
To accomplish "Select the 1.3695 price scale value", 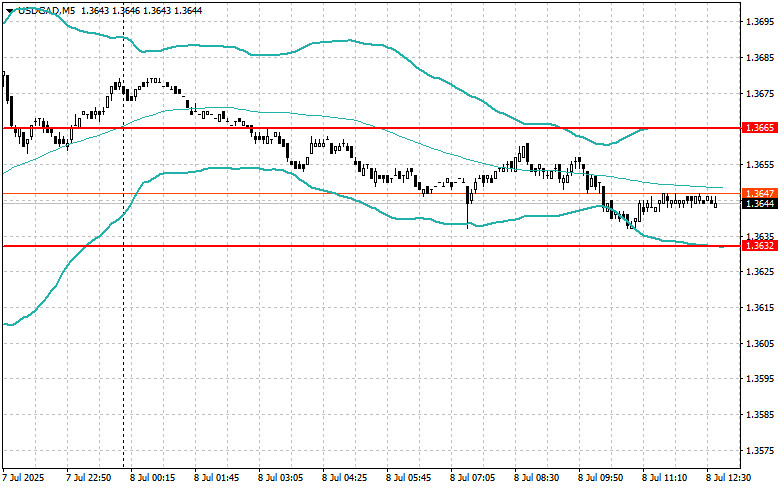I will coord(760,22).
